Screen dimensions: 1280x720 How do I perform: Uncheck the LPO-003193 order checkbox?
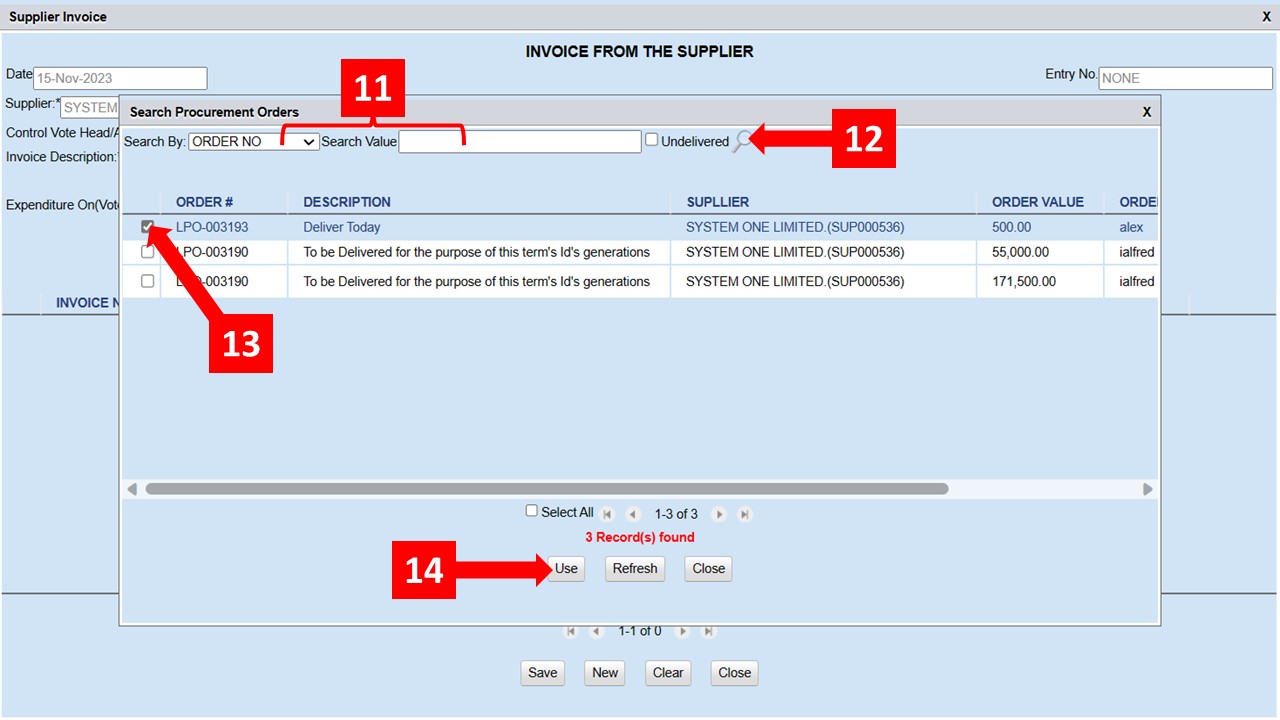[148, 227]
